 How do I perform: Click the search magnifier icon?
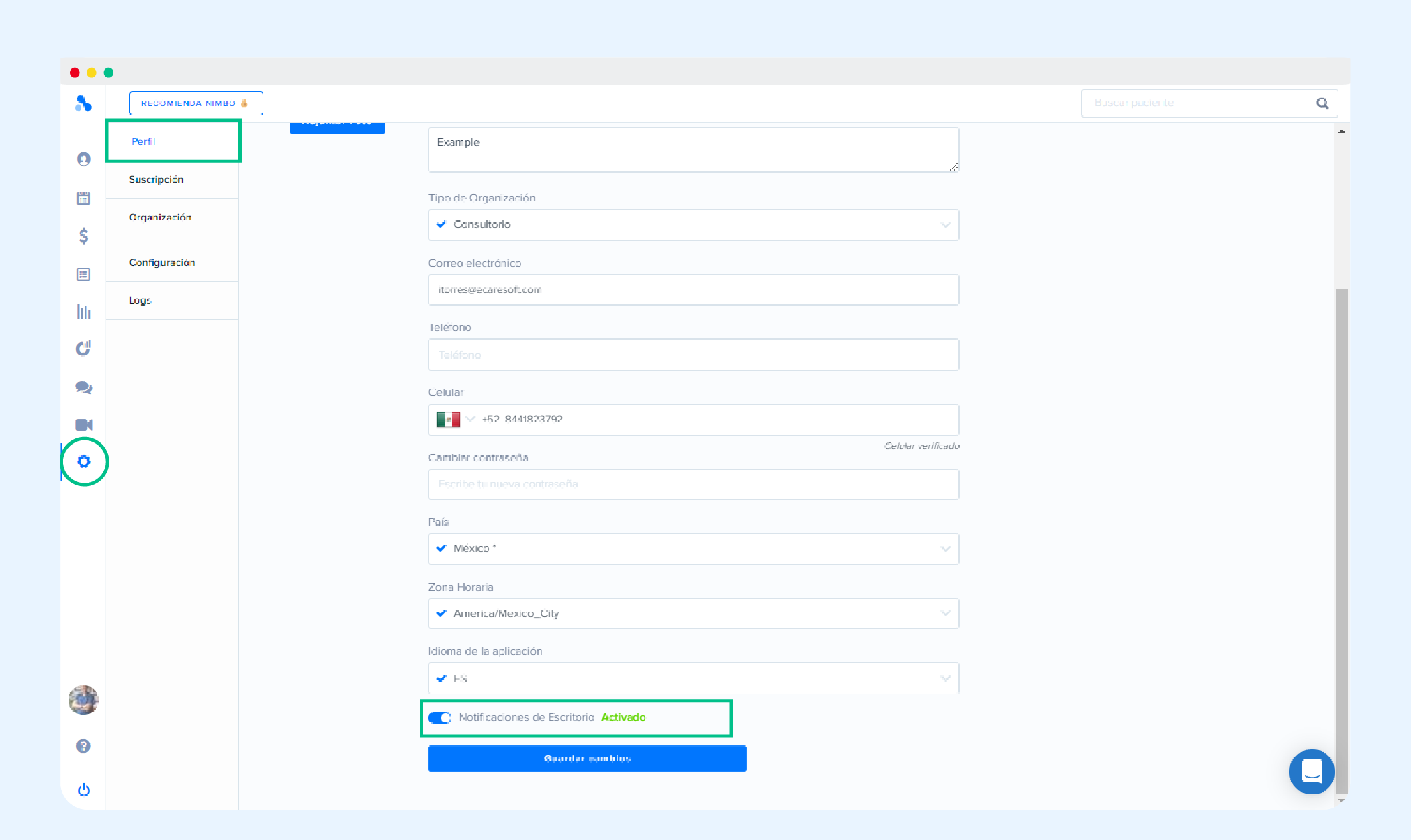[1322, 103]
